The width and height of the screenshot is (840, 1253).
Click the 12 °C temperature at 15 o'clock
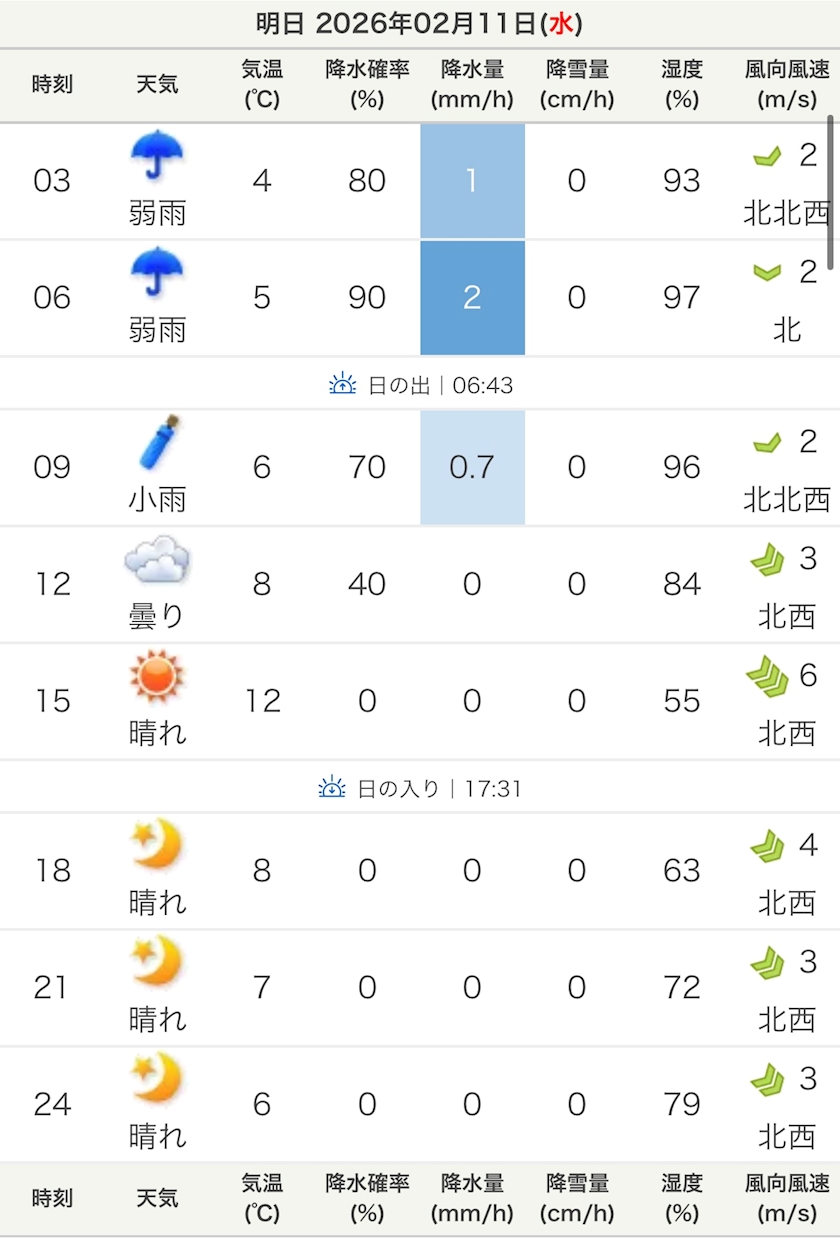tap(262, 701)
